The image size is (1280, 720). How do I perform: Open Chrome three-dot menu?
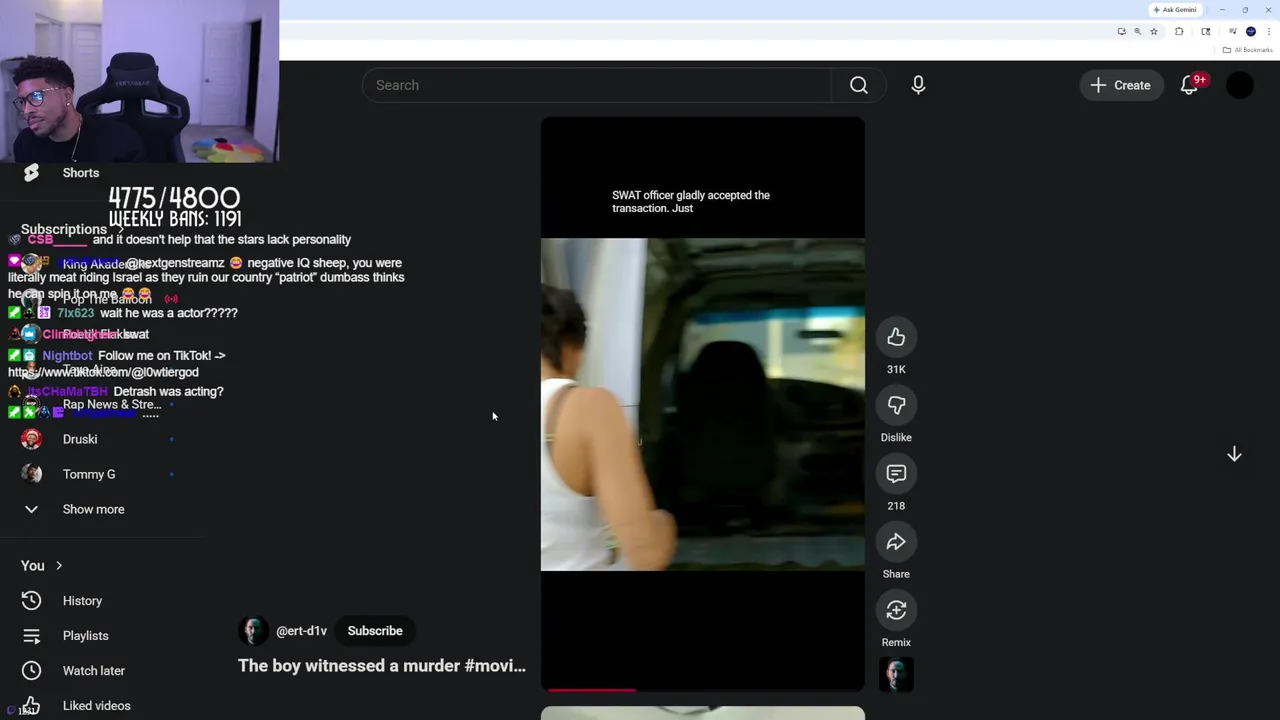point(1269,31)
